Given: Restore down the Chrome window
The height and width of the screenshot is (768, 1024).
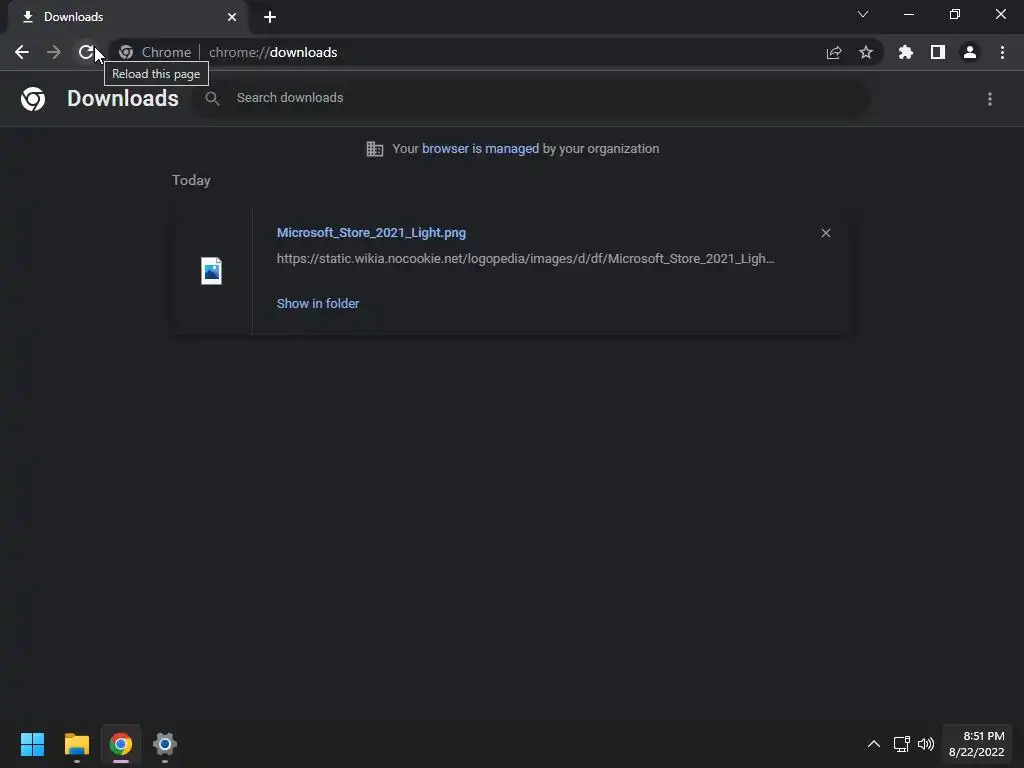Looking at the screenshot, I should (x=955, y=14).
